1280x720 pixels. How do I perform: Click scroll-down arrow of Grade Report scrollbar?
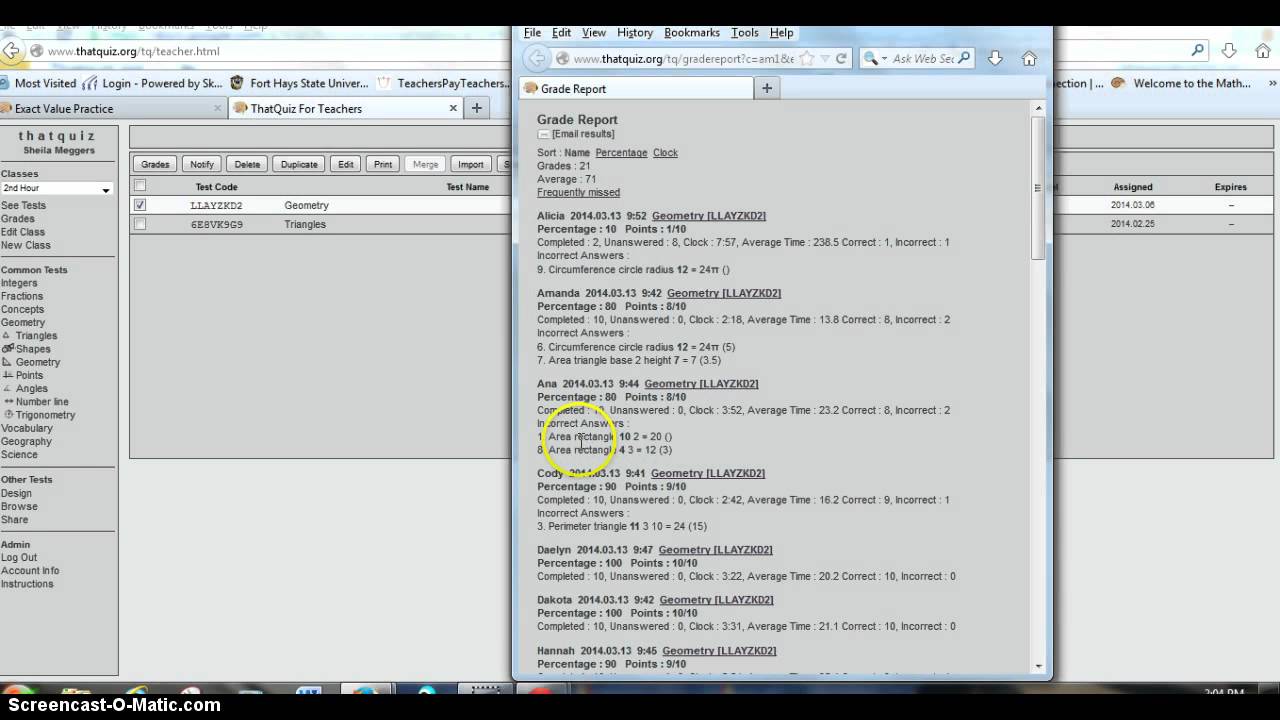[x=1038, y=666]
